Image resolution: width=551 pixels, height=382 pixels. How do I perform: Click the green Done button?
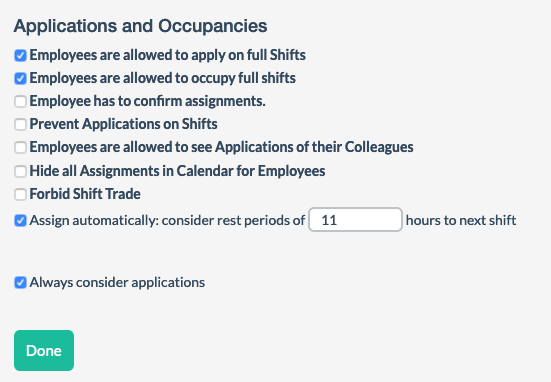(44, 350)
